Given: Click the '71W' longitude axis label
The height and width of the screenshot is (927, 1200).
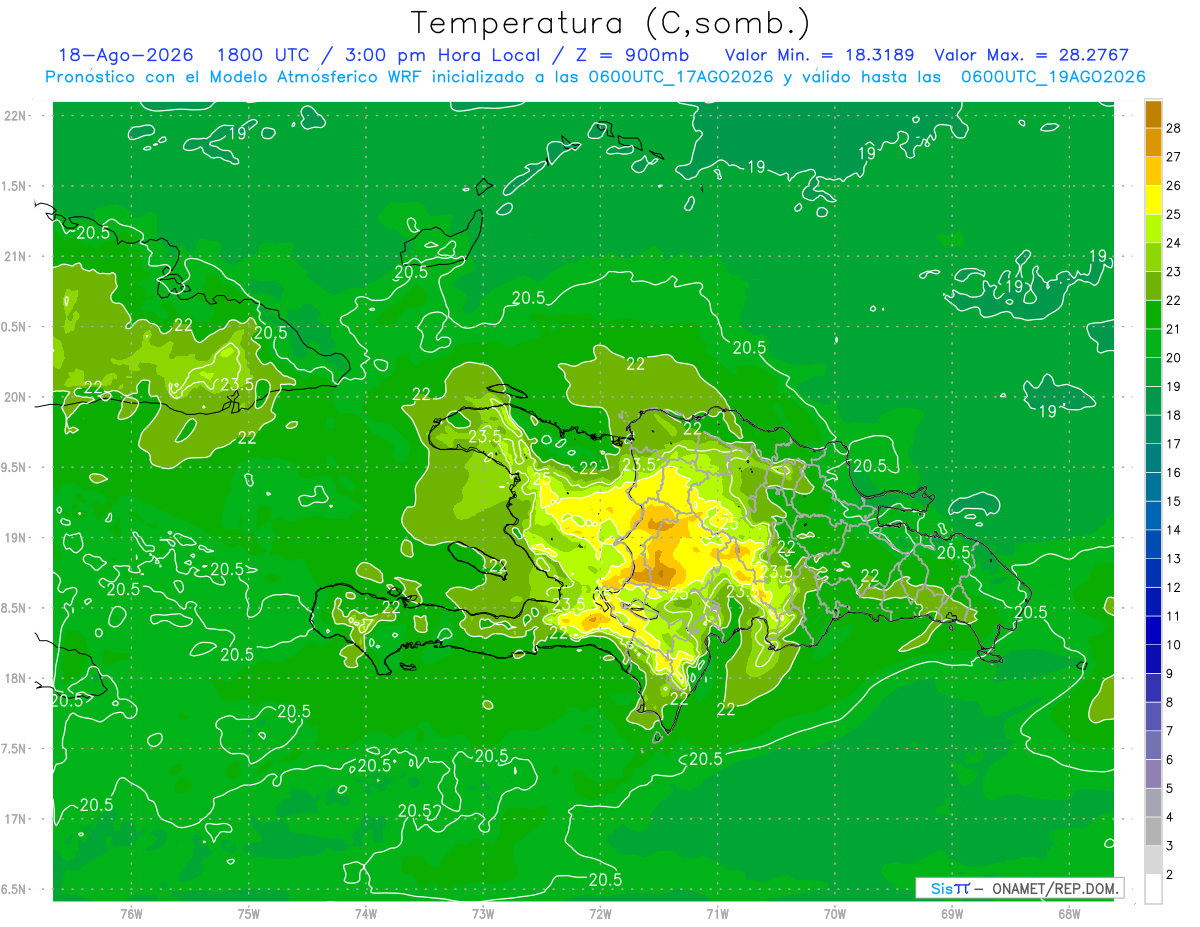Looking at the screenshot, I should click(717, 914).
